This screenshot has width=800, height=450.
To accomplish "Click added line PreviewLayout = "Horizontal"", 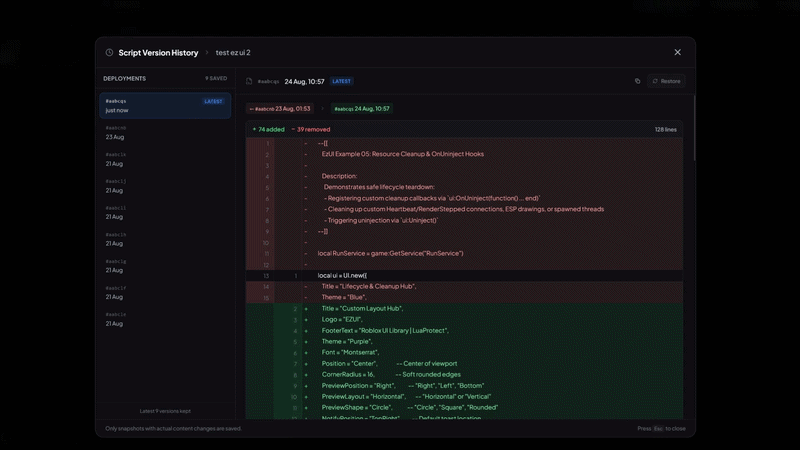I will click(464, 397).
